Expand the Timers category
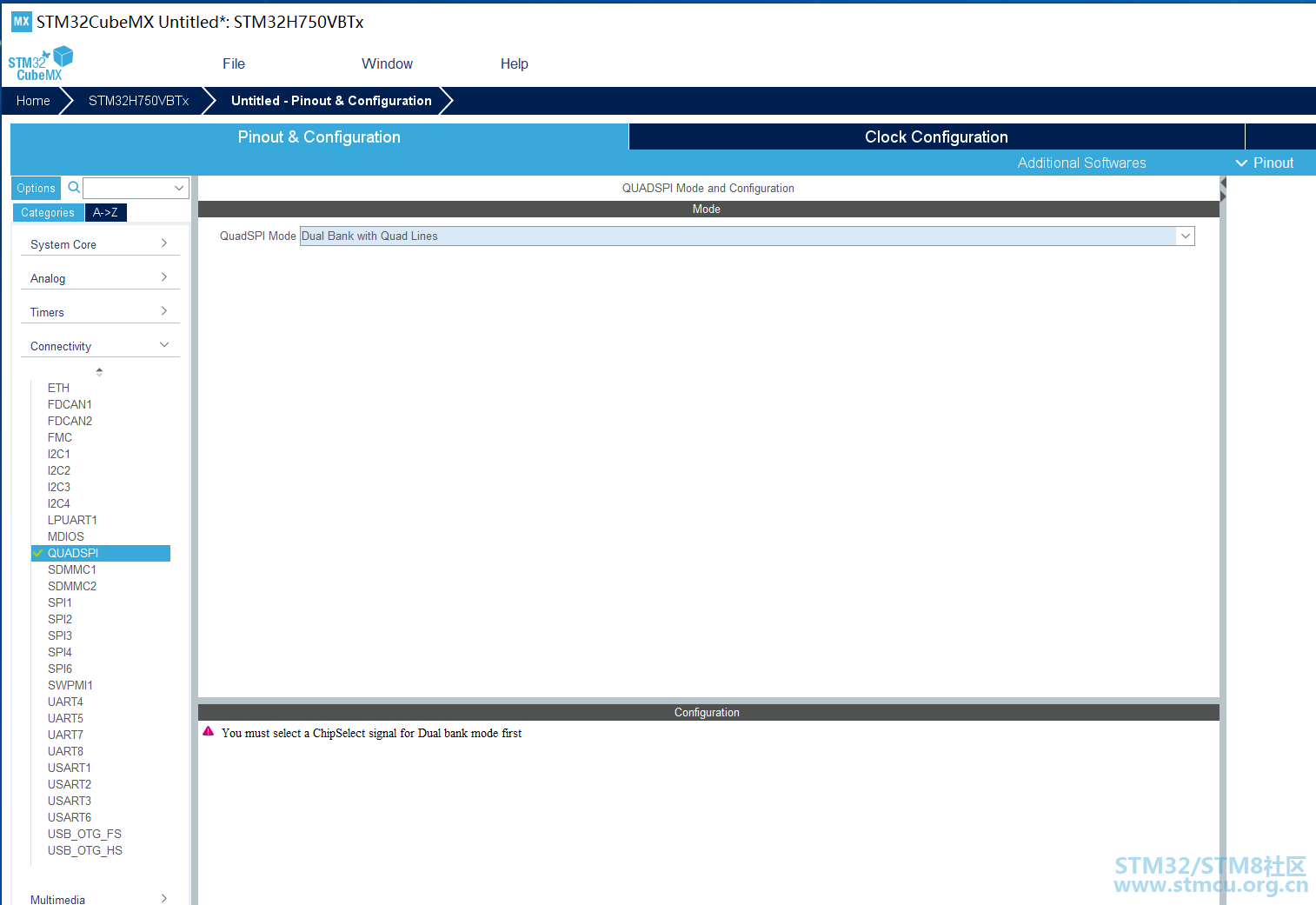The width and height of the screenshot is (1316, 905). tap(100, 312)
